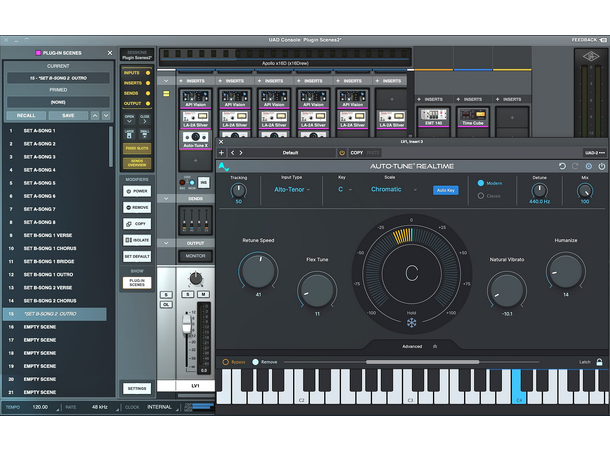The width and height of the screenshot is (610, 450).
Task: Click the LV1 channel fader
Action: pyautogui.click(x=187, y=324)
